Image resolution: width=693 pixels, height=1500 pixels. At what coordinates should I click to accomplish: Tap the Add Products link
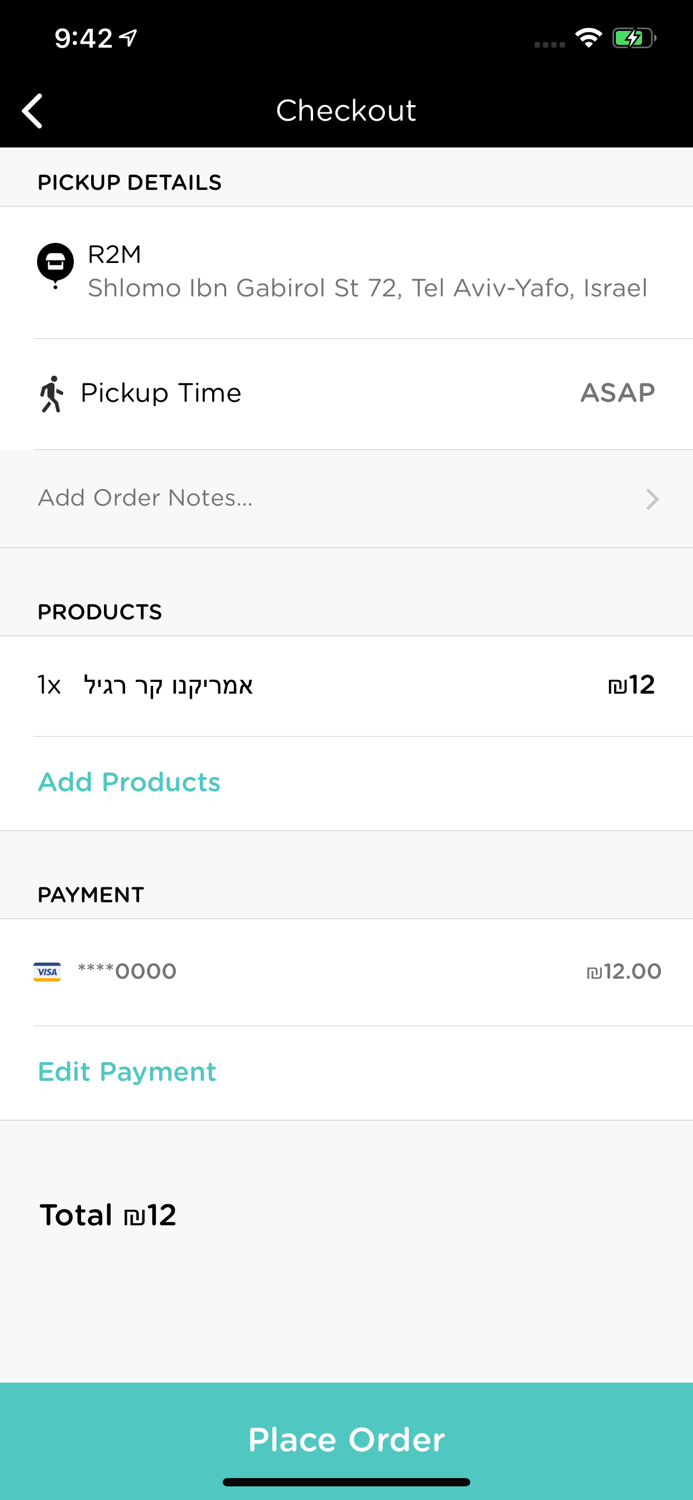coord(129,782)
